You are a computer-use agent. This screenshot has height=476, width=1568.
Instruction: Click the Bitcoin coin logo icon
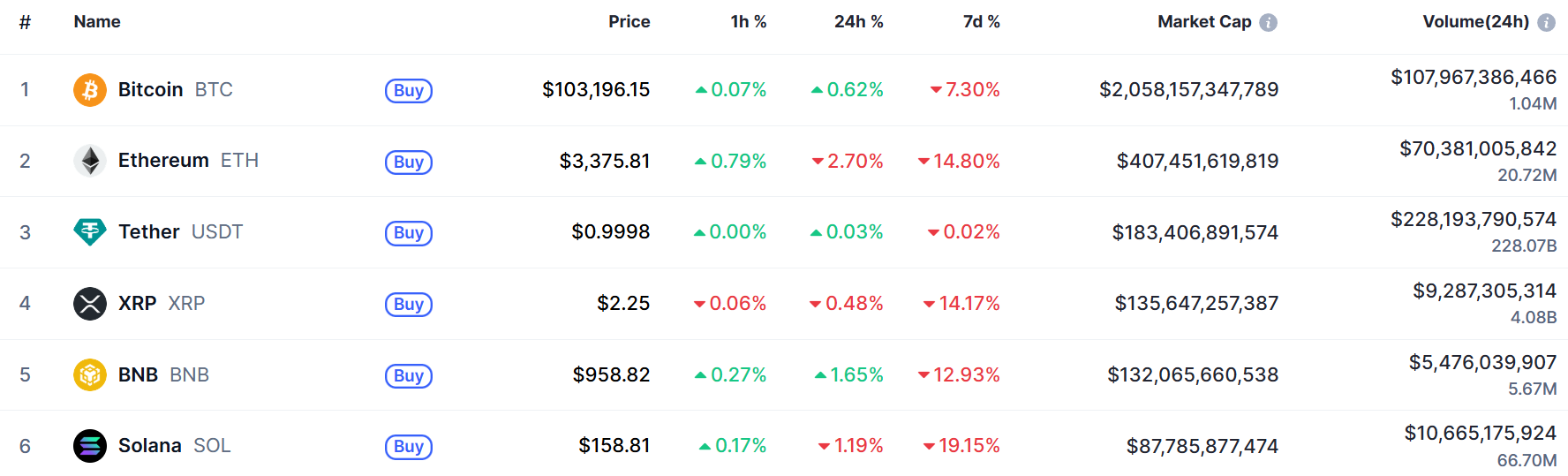coord(89,90)
